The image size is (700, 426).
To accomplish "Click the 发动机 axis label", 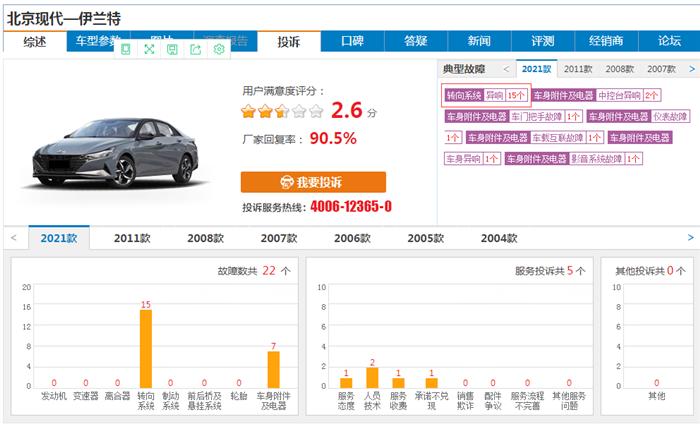I will pos(54,396).
